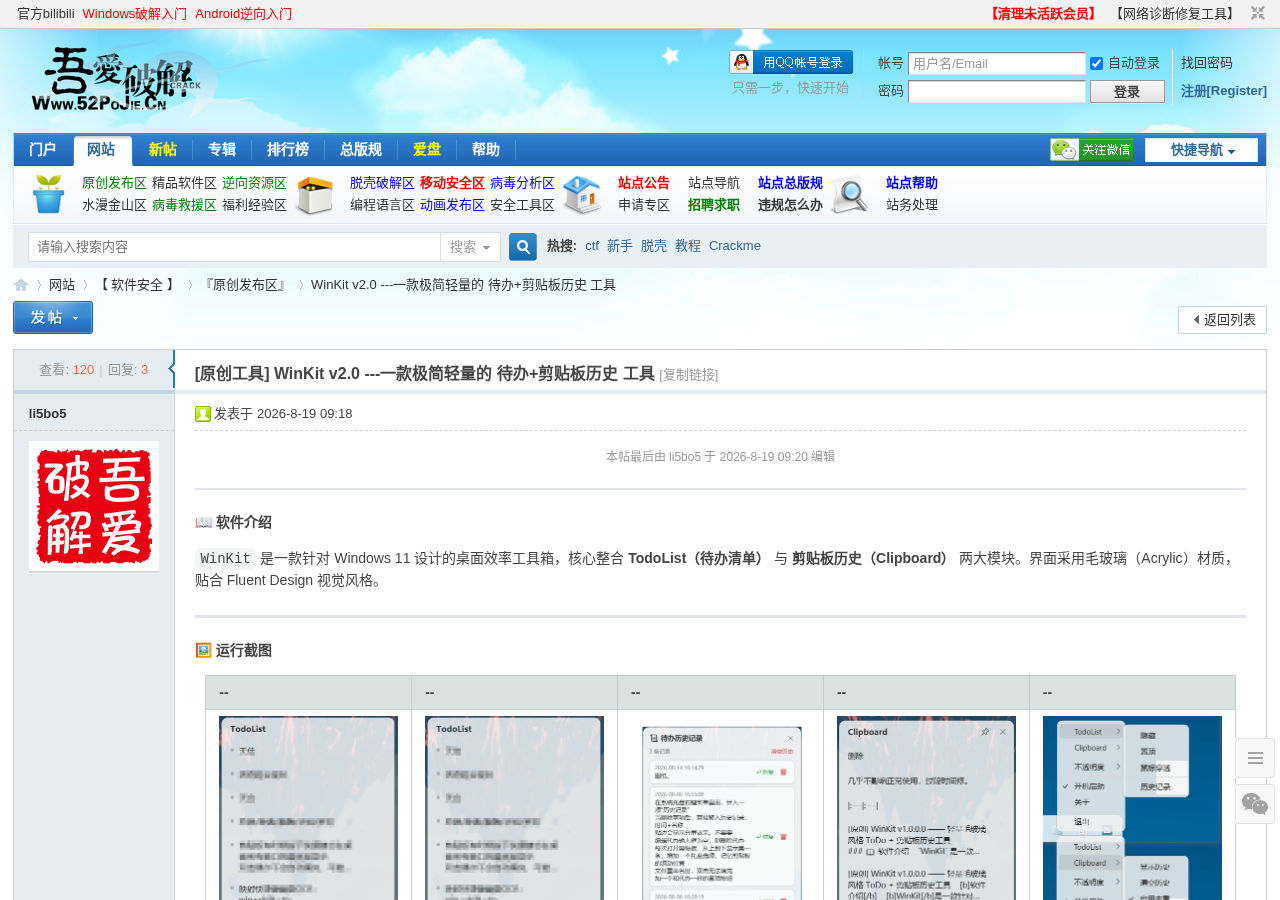1280x900 pixels.
Task: Click the post author status icon
Action: [203, 414]
